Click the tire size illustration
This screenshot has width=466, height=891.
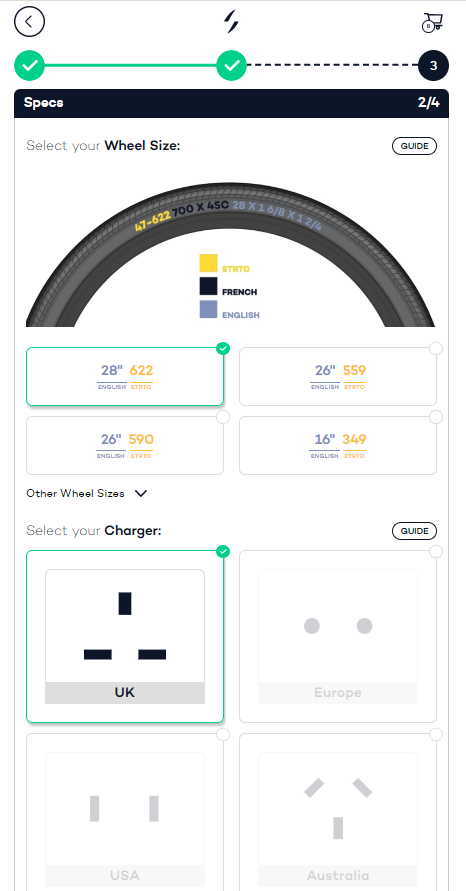[x=230, y=255]
